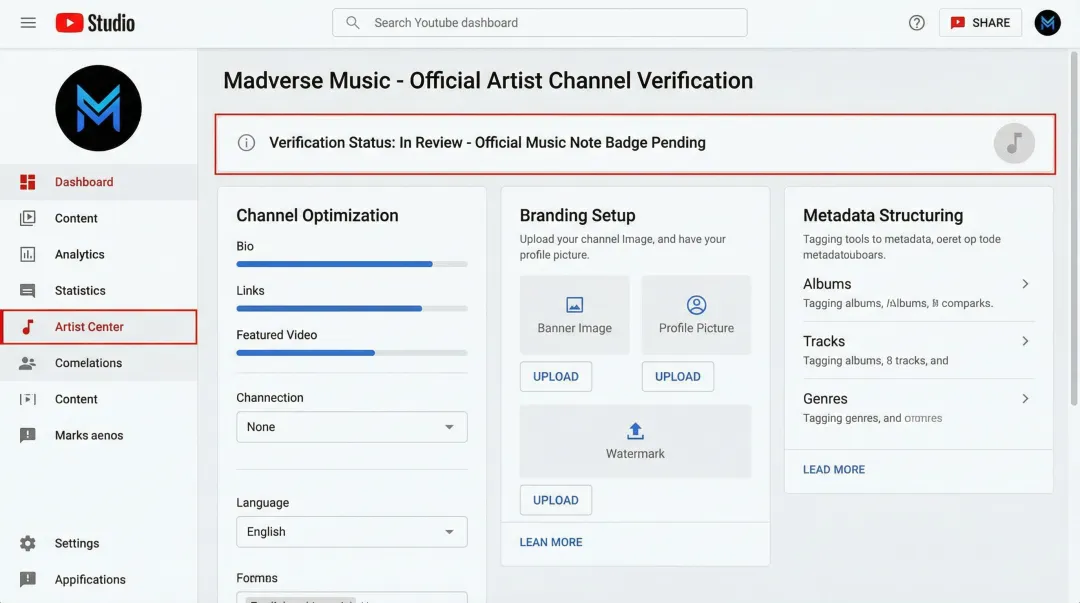The image size is (1080, 603).
Task: Open the help question mark icon
Action: coord(916,22)
